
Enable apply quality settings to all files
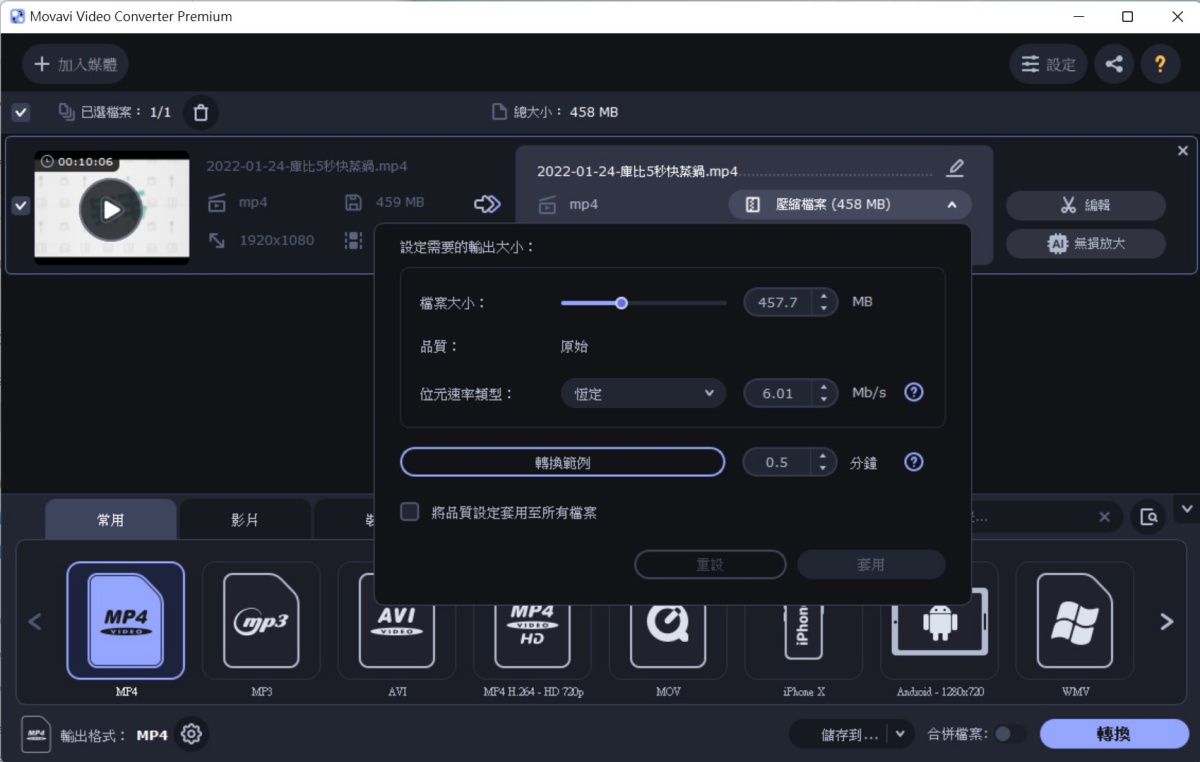[409, 512]
